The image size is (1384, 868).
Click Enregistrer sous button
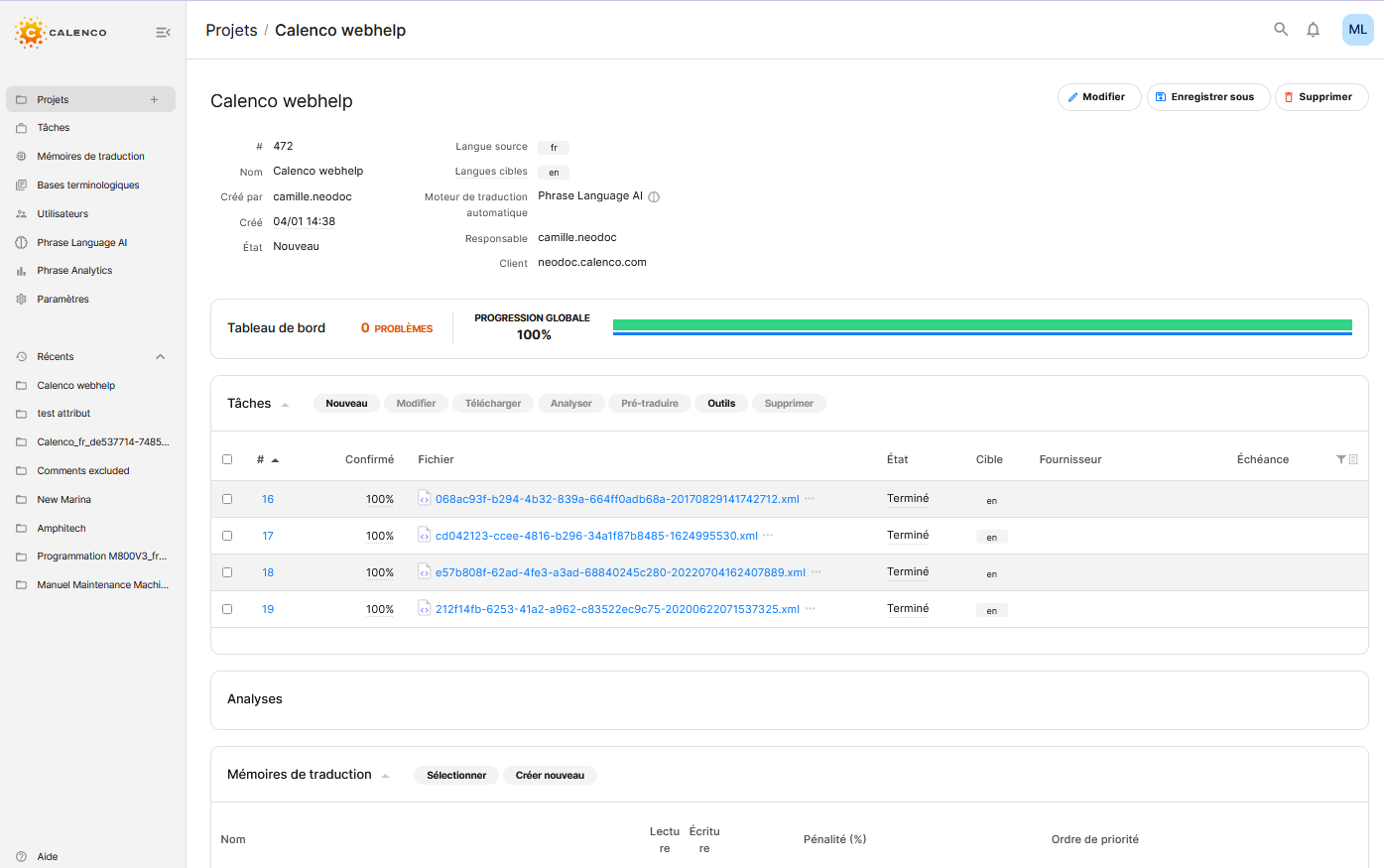[x=1208, y=97]
